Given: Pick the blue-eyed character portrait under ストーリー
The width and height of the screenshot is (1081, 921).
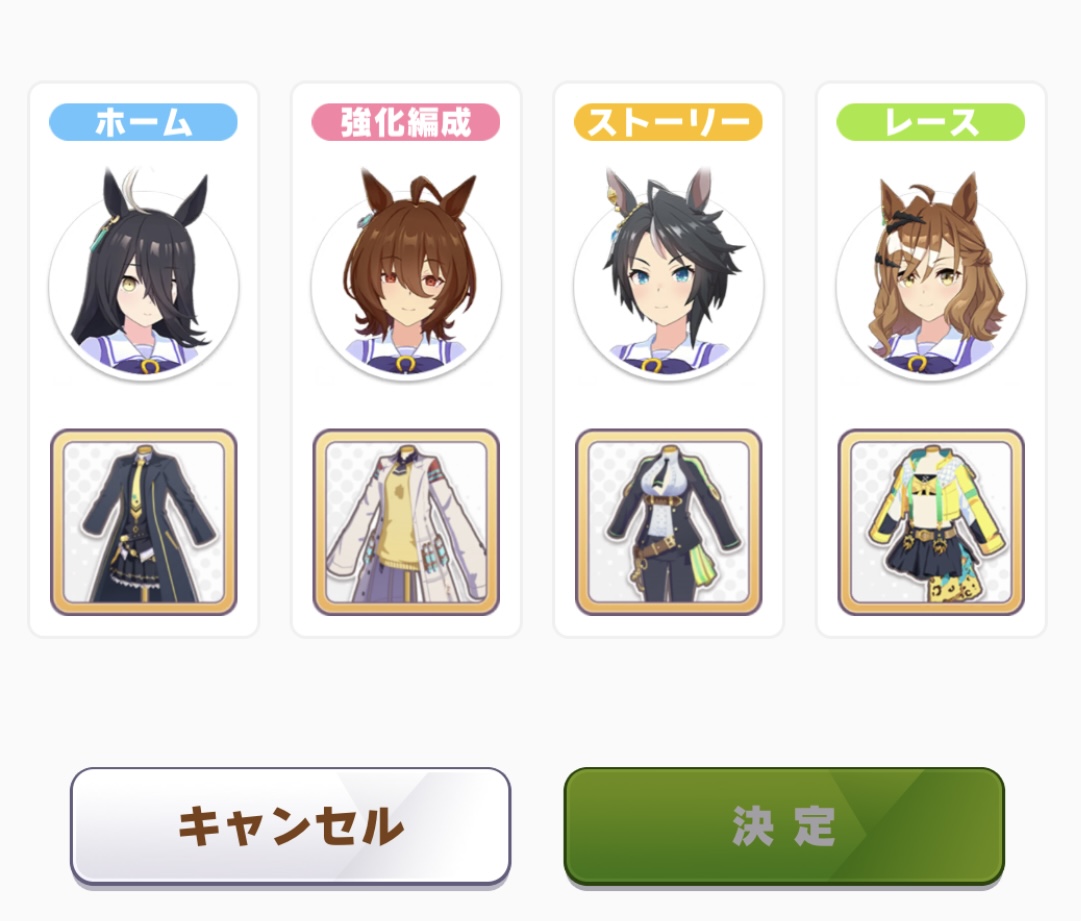Looking at the screenshot, I should [x=669, y=276].
